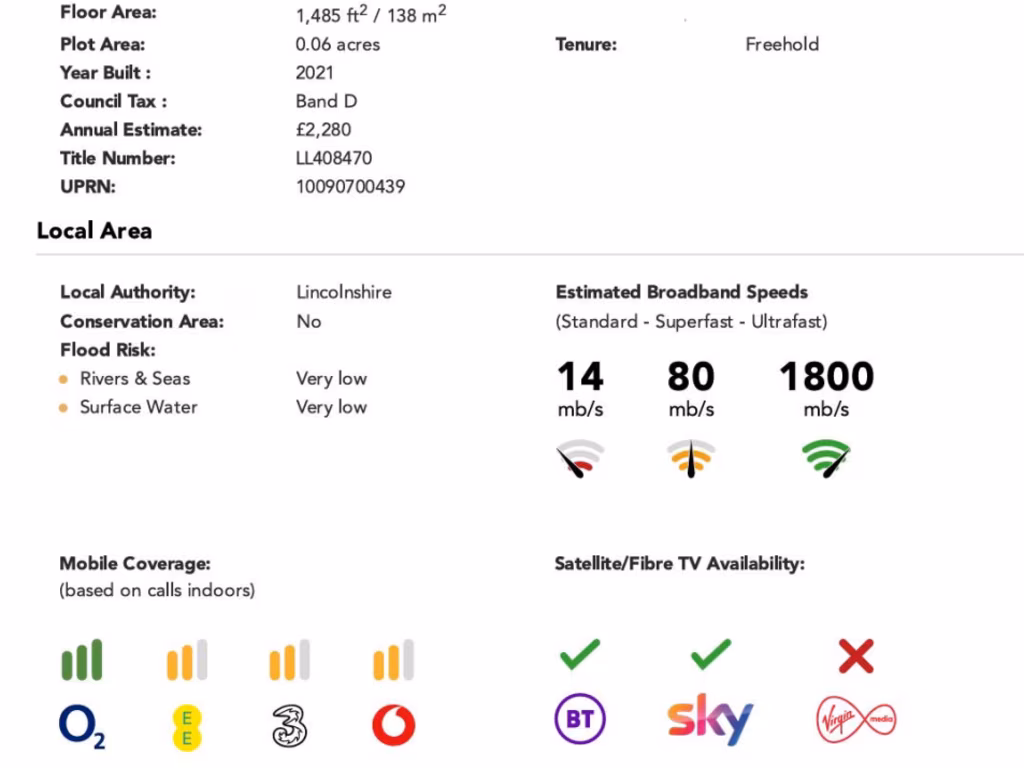This screenshot has width=1024, height=768.
Task: Click the red Vodafone logo
Action: [x=393, y=726]
